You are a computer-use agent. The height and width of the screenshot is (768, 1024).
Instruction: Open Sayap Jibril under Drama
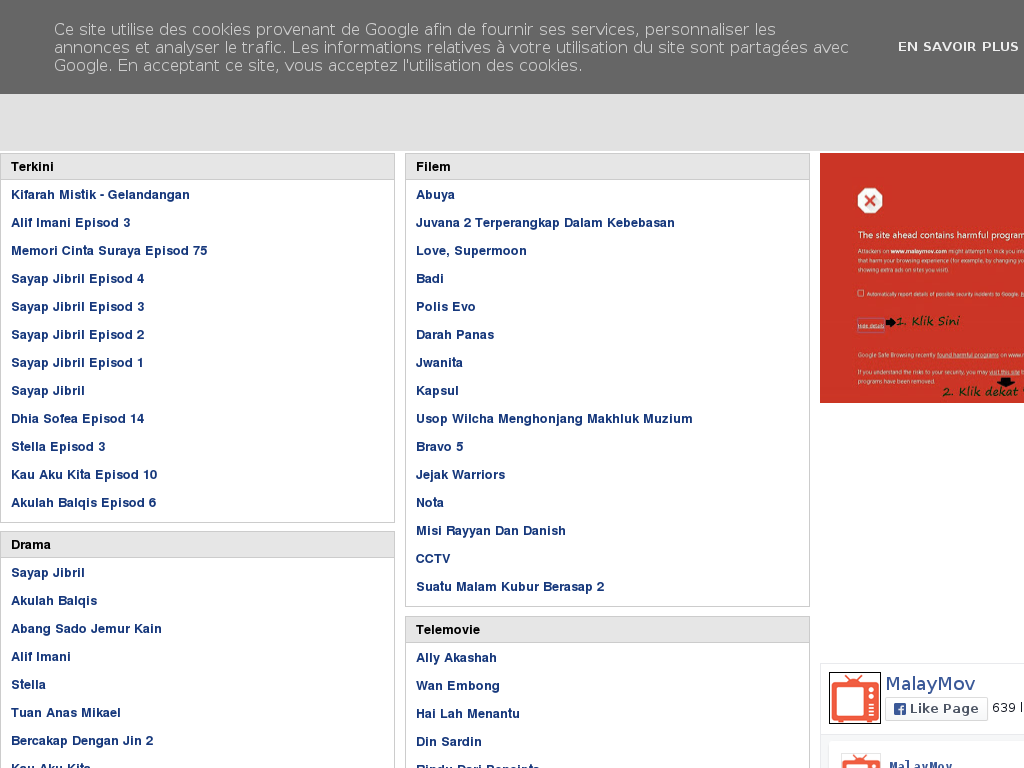(48, 573)
